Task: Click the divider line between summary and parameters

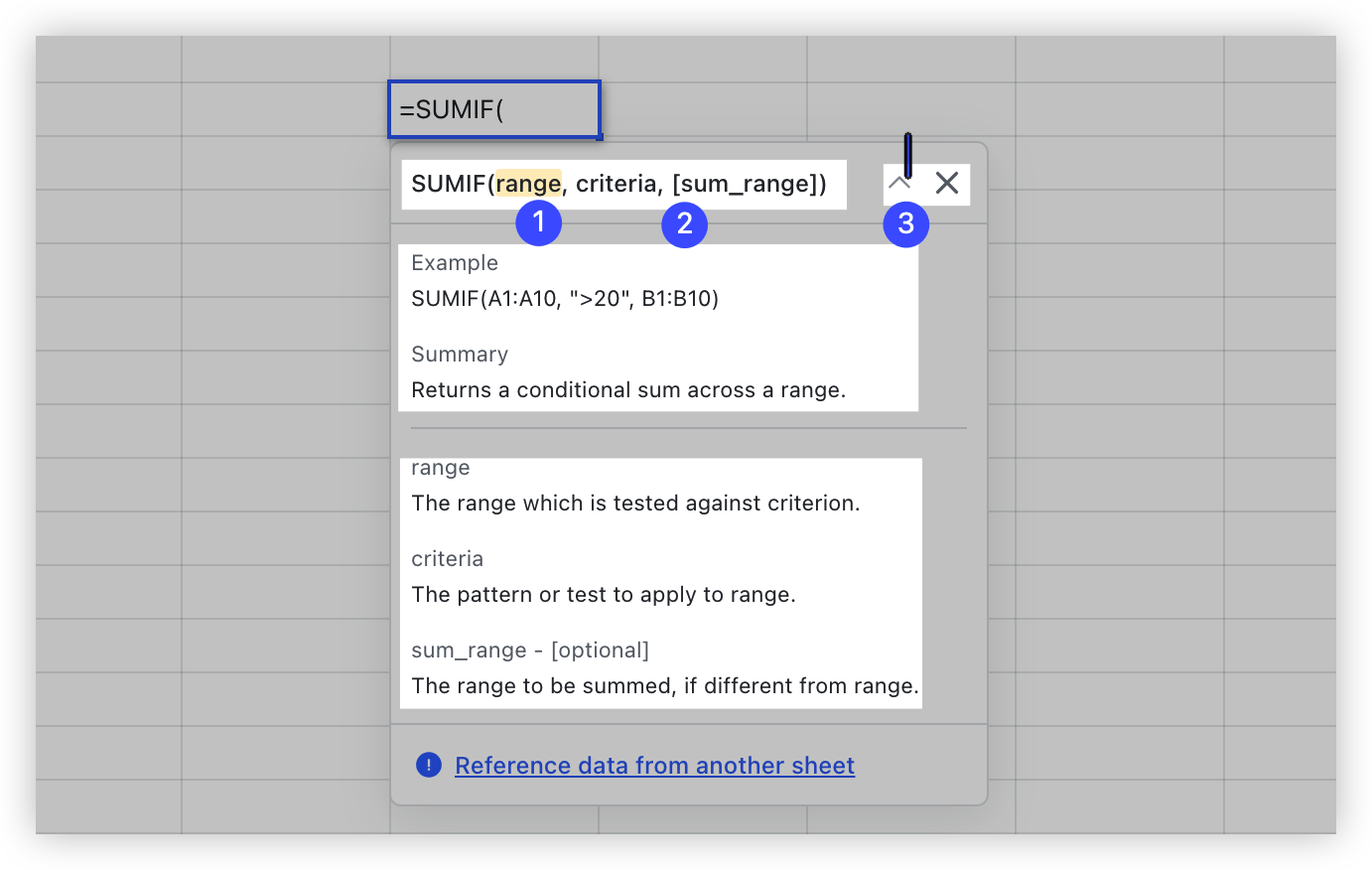Action: pyautogui.click(x=689, y=428)
